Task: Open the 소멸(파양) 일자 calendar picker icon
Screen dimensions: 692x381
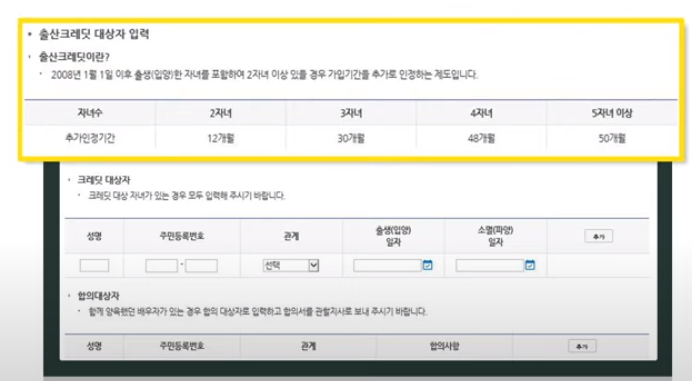Action: coord(530,265)
